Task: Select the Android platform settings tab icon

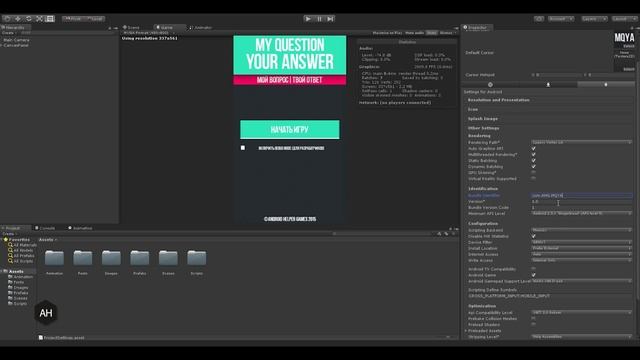Action: tap(606, 84)
